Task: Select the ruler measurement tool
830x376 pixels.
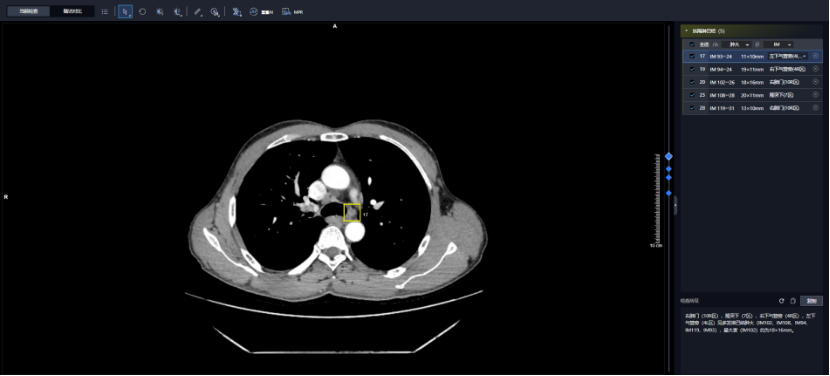Action: (x=198, y=12)
